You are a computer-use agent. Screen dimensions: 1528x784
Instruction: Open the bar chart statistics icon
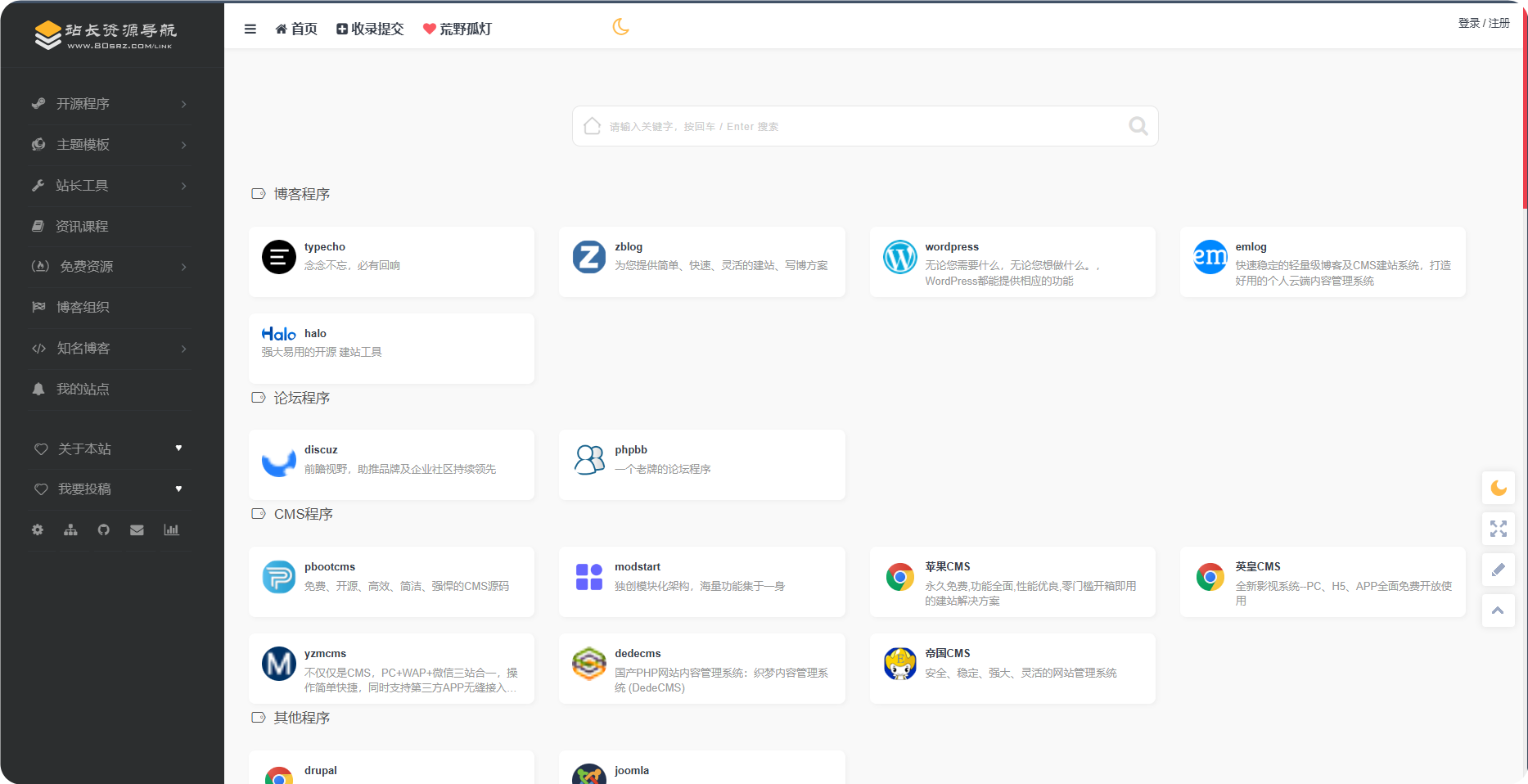point(171,530)
